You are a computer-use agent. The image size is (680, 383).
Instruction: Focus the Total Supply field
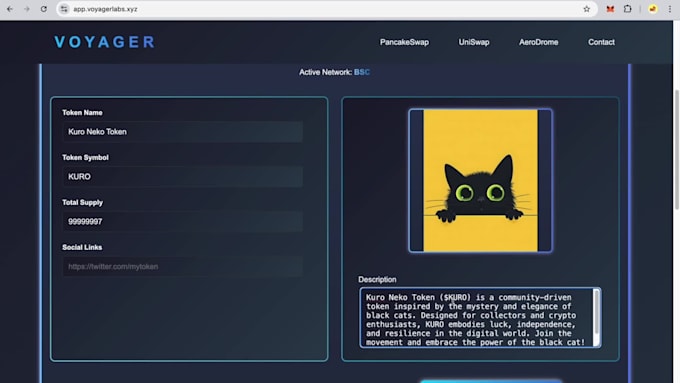pyautogui.click(x=183, y=222)
